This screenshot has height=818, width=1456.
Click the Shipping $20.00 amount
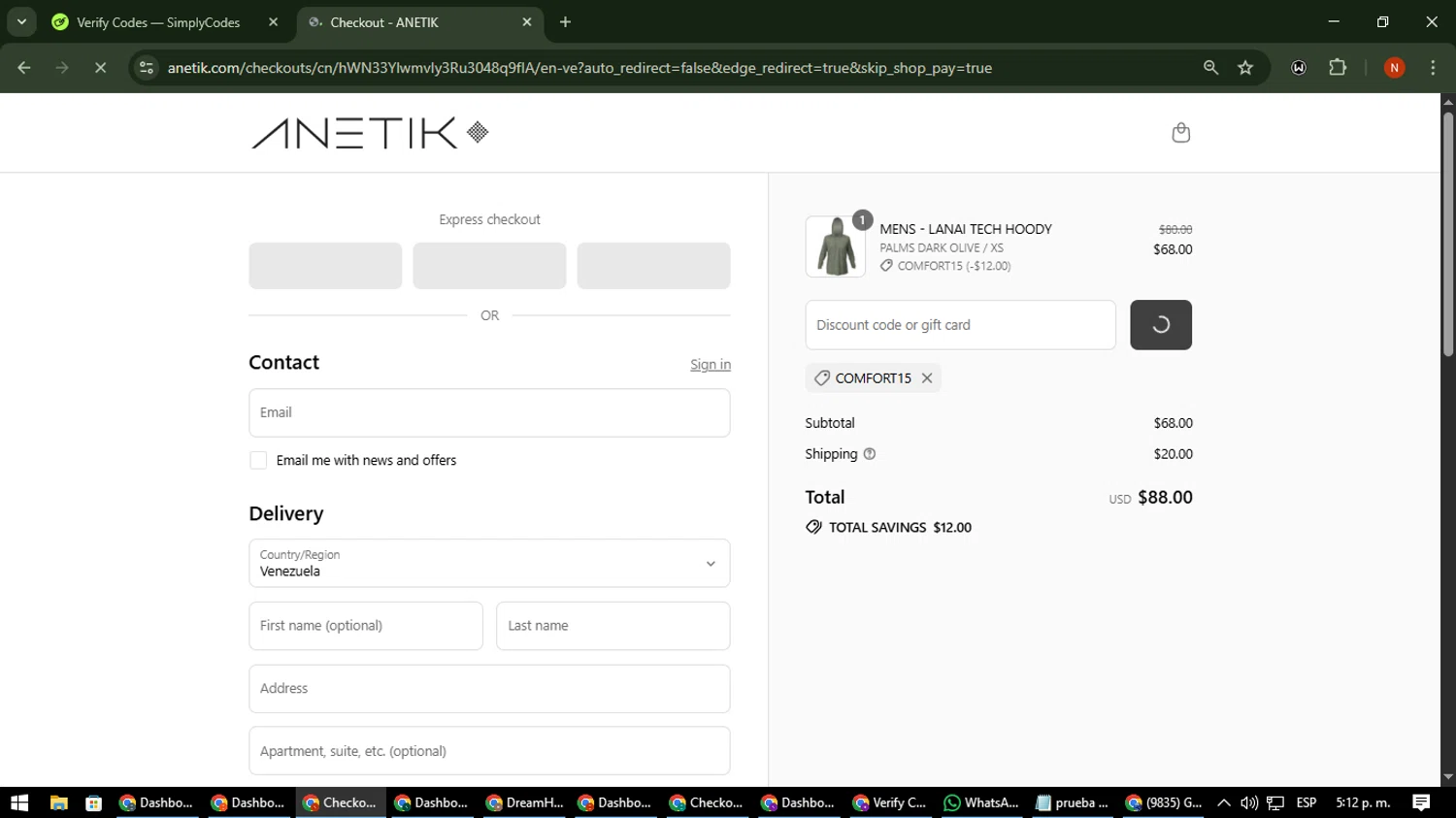tap(1173, 454)
